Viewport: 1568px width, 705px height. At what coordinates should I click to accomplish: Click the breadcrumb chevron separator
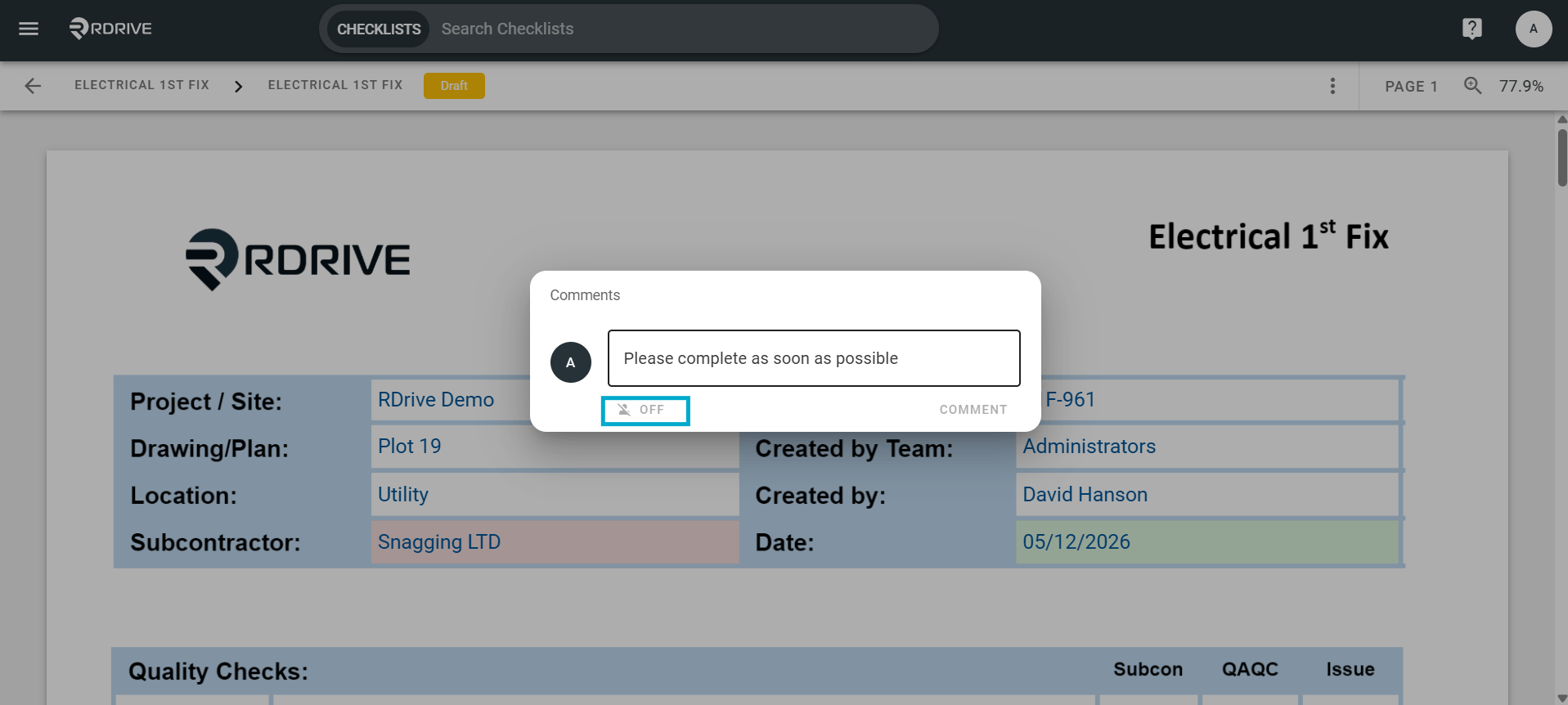coord(238,86)
